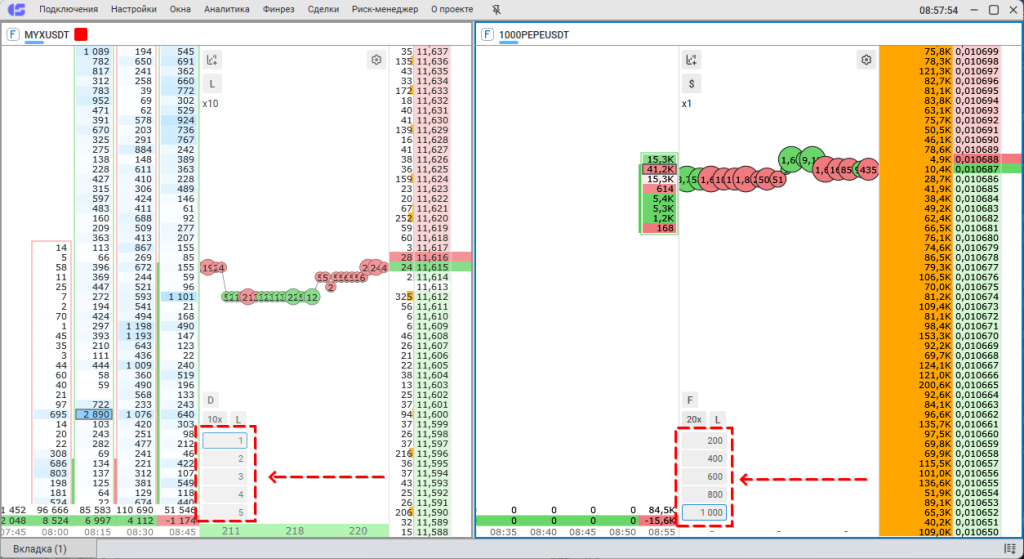Viewport: 1024px width, 559px height.
Task: Select the volume preset 3 in the MYXUSDT panel
Action: click(227, 477)
